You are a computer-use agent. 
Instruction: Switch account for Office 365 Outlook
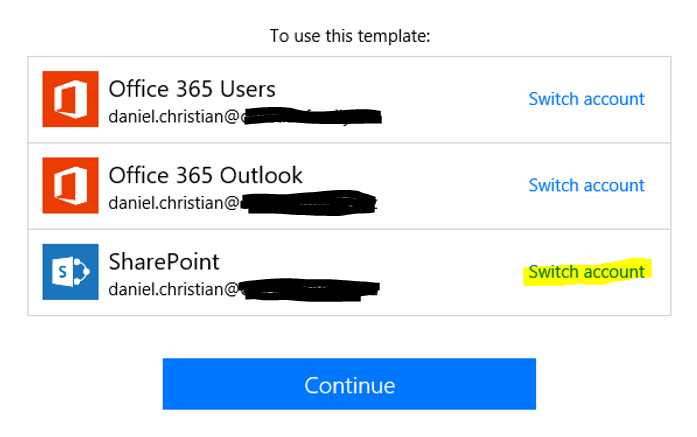pos(586,185)
